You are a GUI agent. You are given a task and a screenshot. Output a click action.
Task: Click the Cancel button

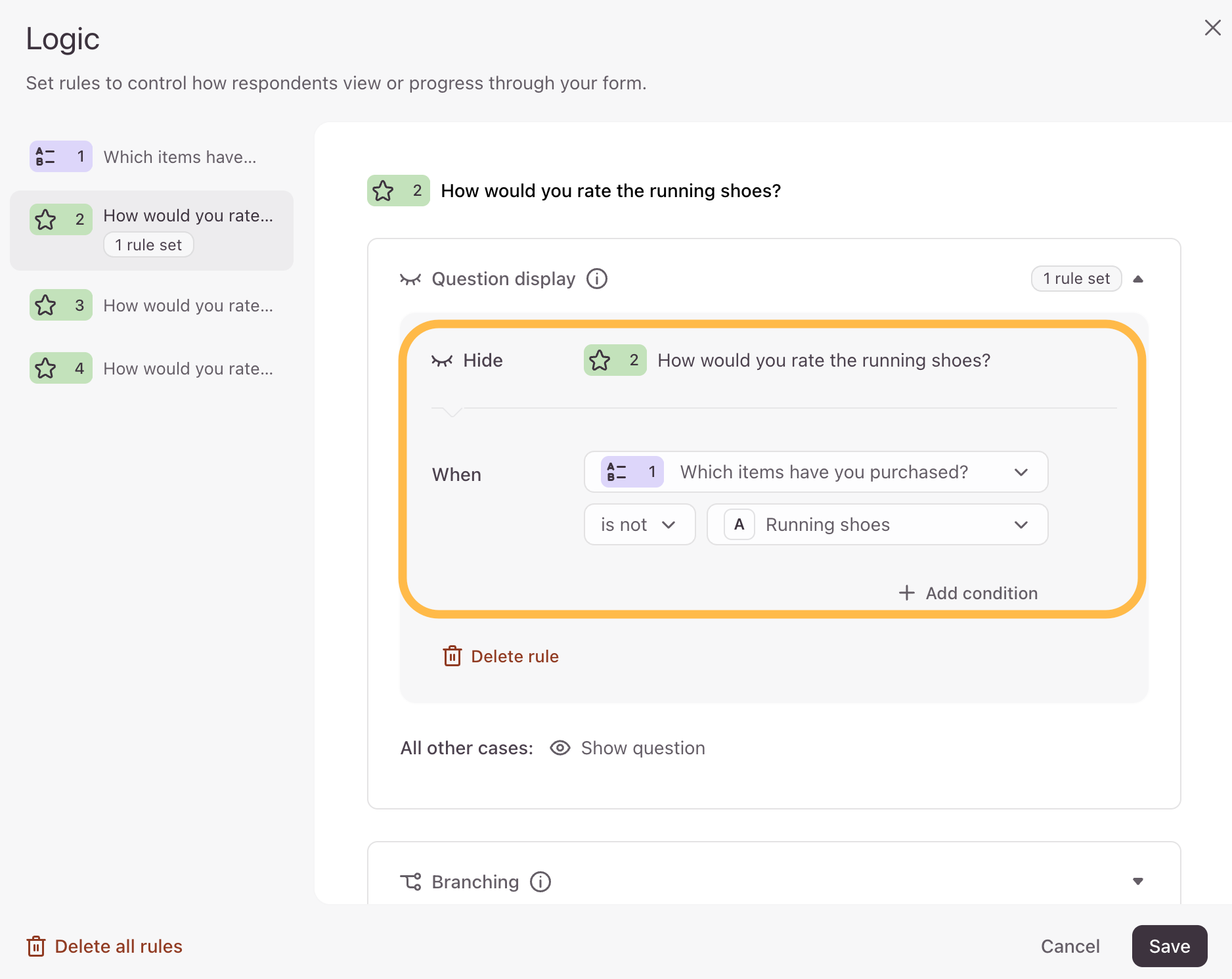(x=1070, y=946)
